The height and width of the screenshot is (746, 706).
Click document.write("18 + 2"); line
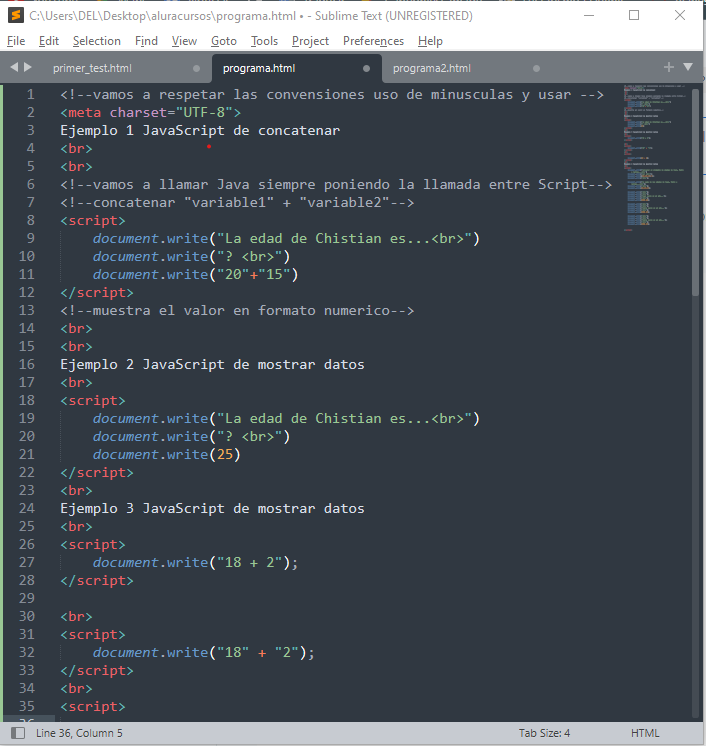click(x=195, y=562)
